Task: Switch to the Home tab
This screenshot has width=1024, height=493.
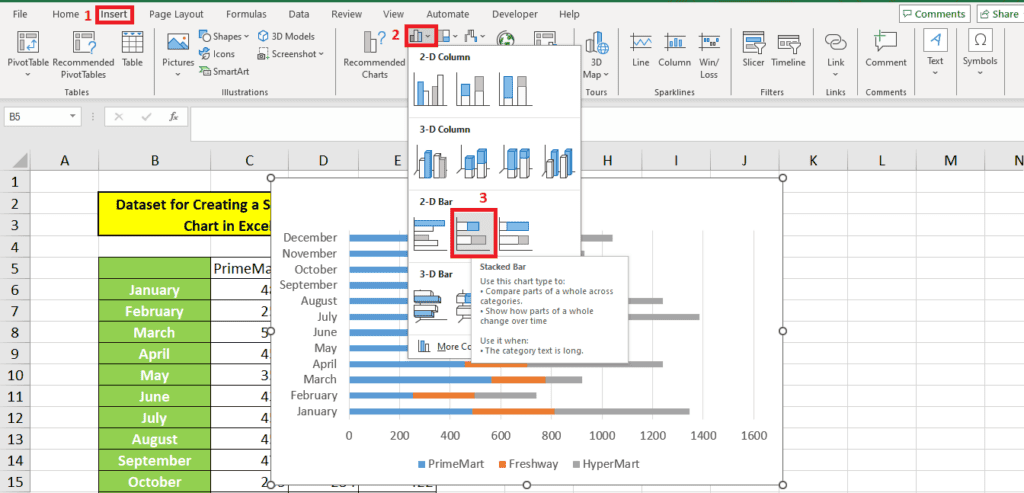Action: [x=65, y=14]
